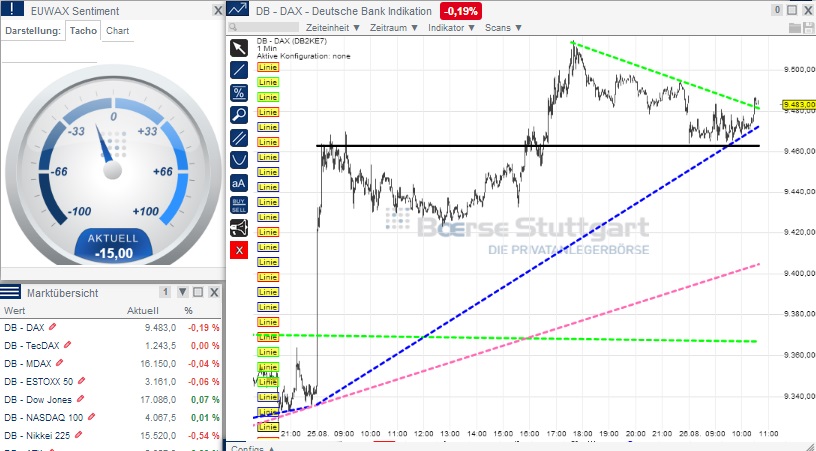Switch to the Chart display tab
The image size is (816, 451).
point(118,31)
